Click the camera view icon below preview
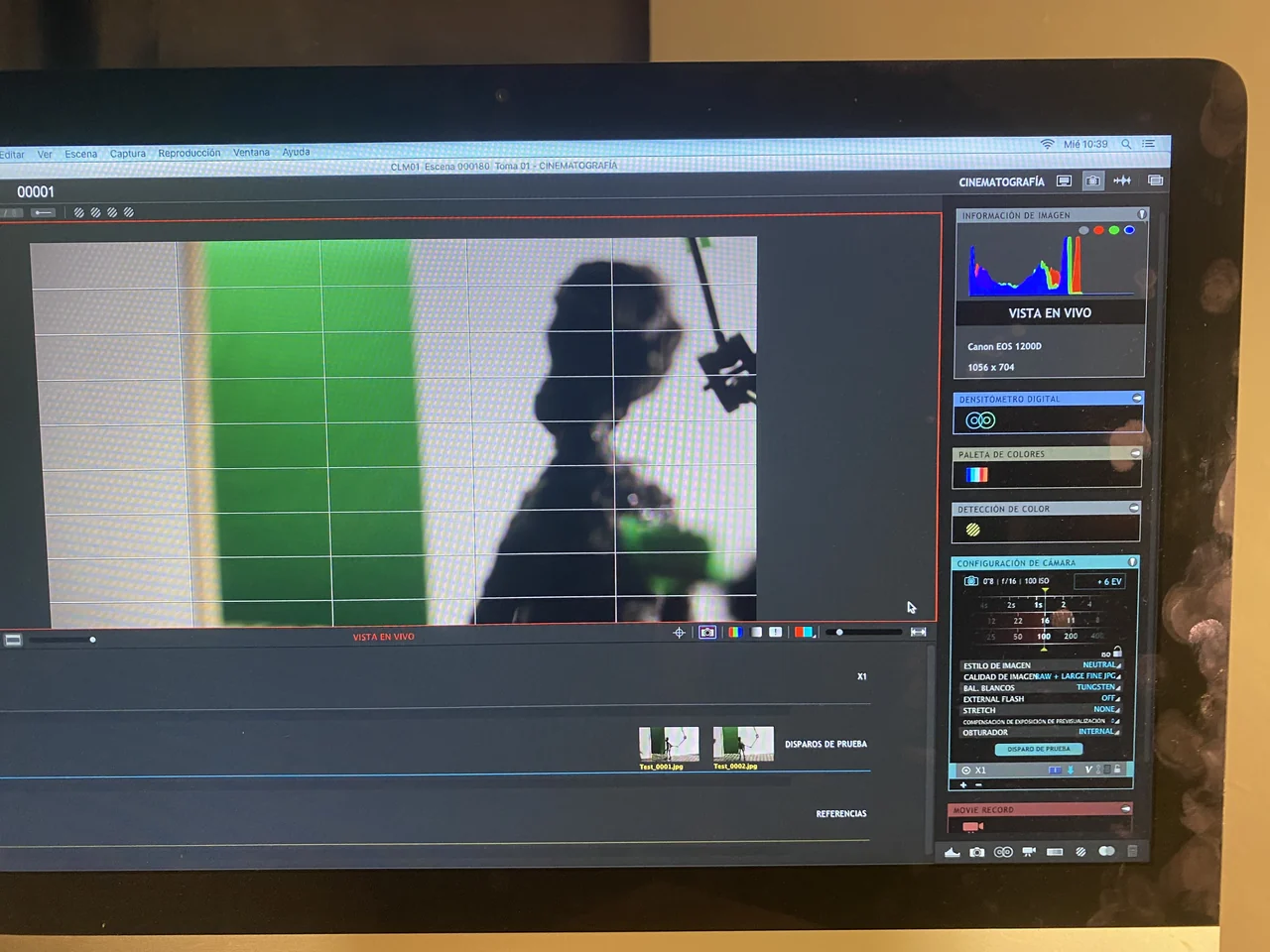 [x=707, y=632]
